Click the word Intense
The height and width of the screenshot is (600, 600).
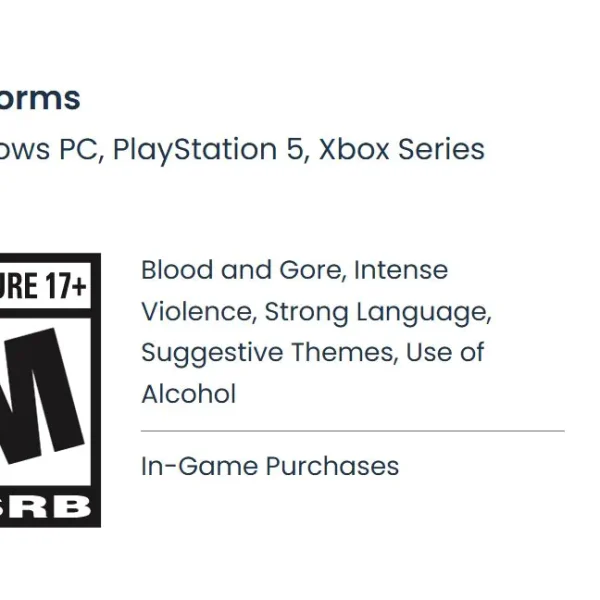(x=401, y=270)
